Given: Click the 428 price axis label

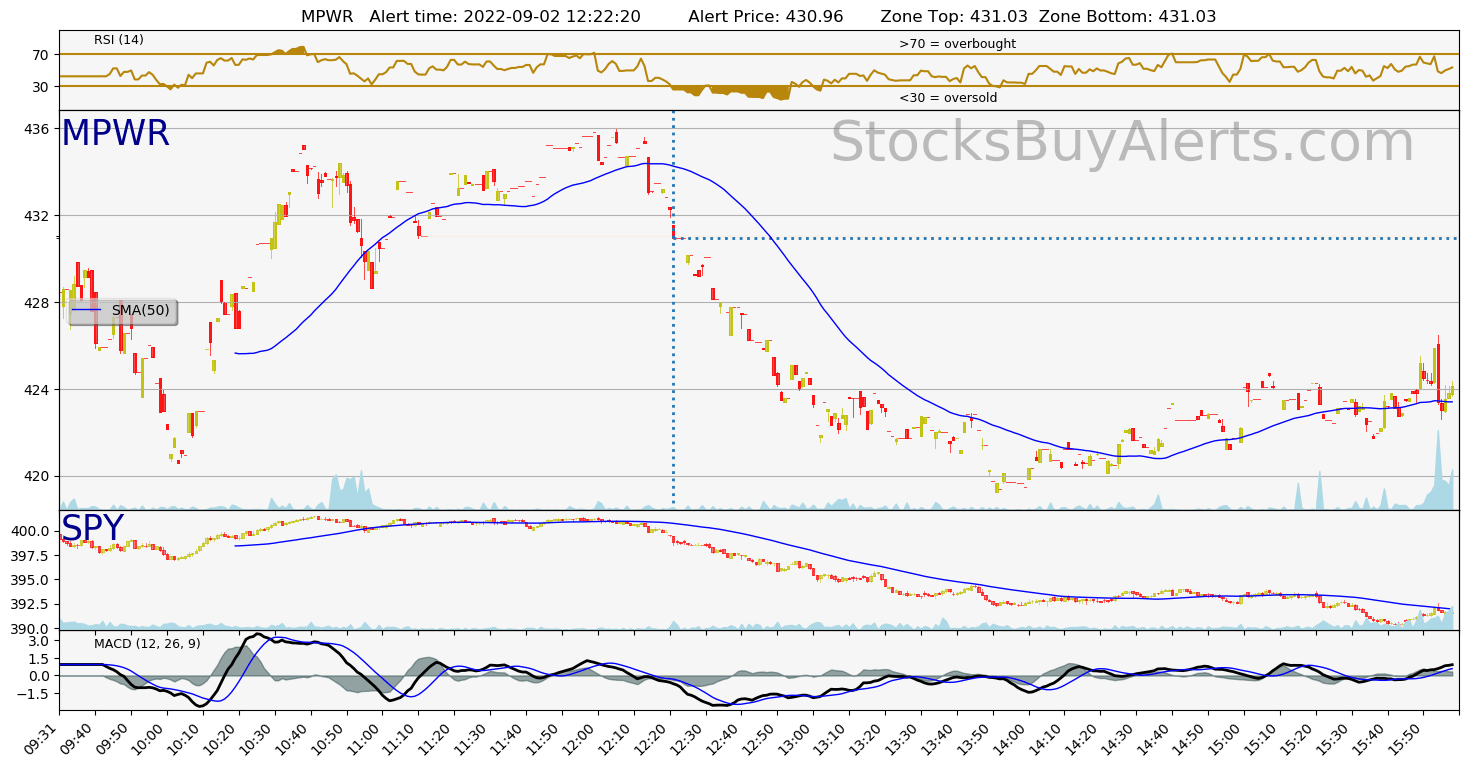Looking at the screenshot, I should (x=38, y=303).
